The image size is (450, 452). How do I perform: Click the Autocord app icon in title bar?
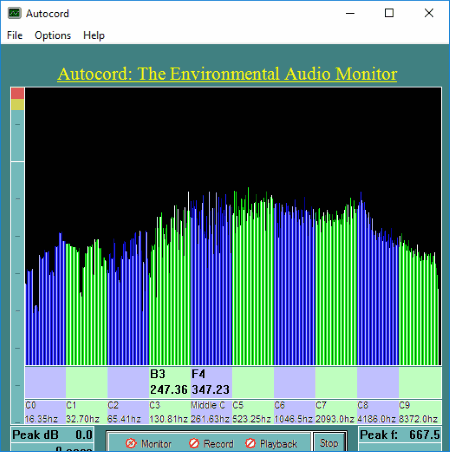14,13
